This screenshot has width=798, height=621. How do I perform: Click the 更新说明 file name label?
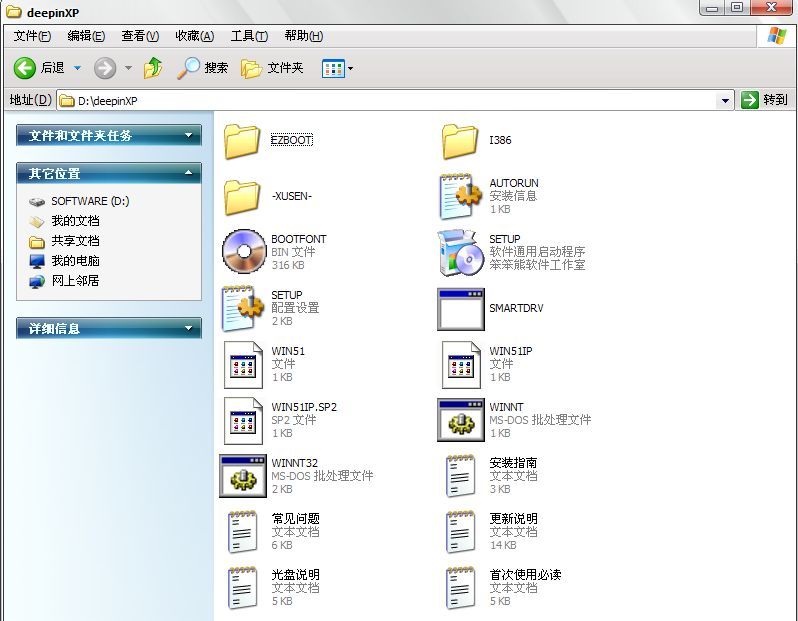(513, 519)
